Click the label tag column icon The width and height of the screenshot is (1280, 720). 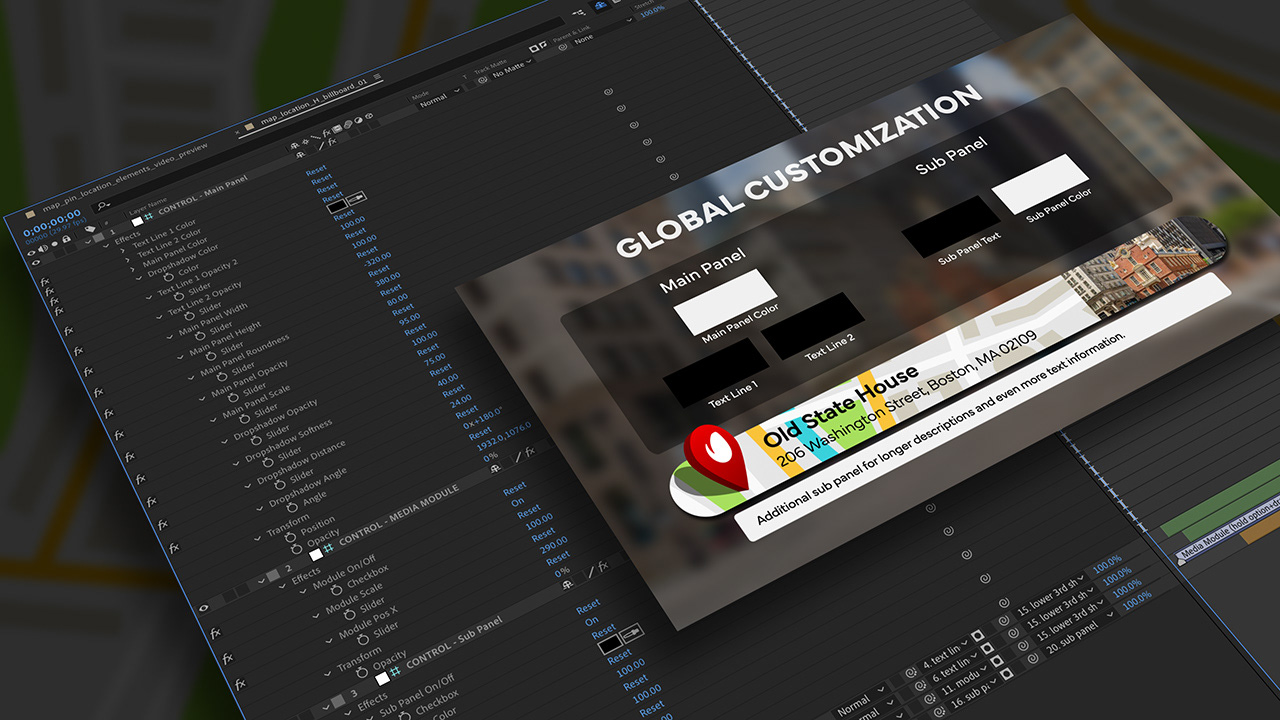point(89,229)
